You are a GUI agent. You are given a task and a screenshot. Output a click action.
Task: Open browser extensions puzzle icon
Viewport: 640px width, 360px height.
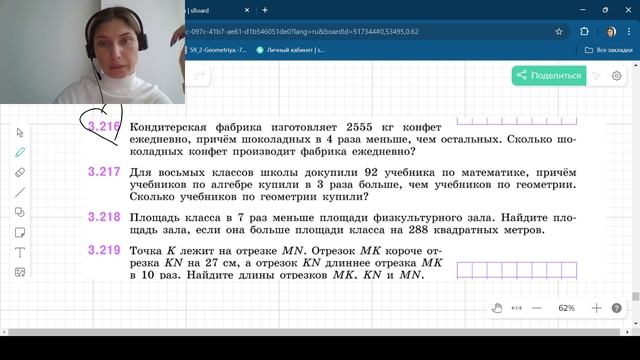584,31
